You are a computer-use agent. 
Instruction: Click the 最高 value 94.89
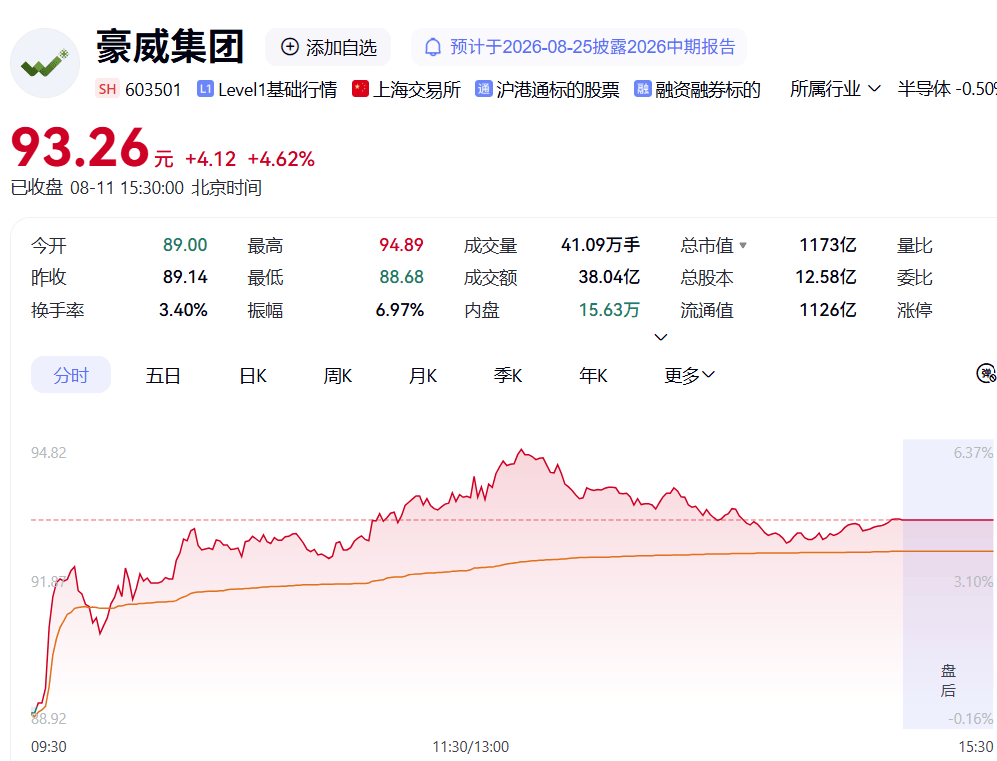pyautogui.click(x=401, y=245)
